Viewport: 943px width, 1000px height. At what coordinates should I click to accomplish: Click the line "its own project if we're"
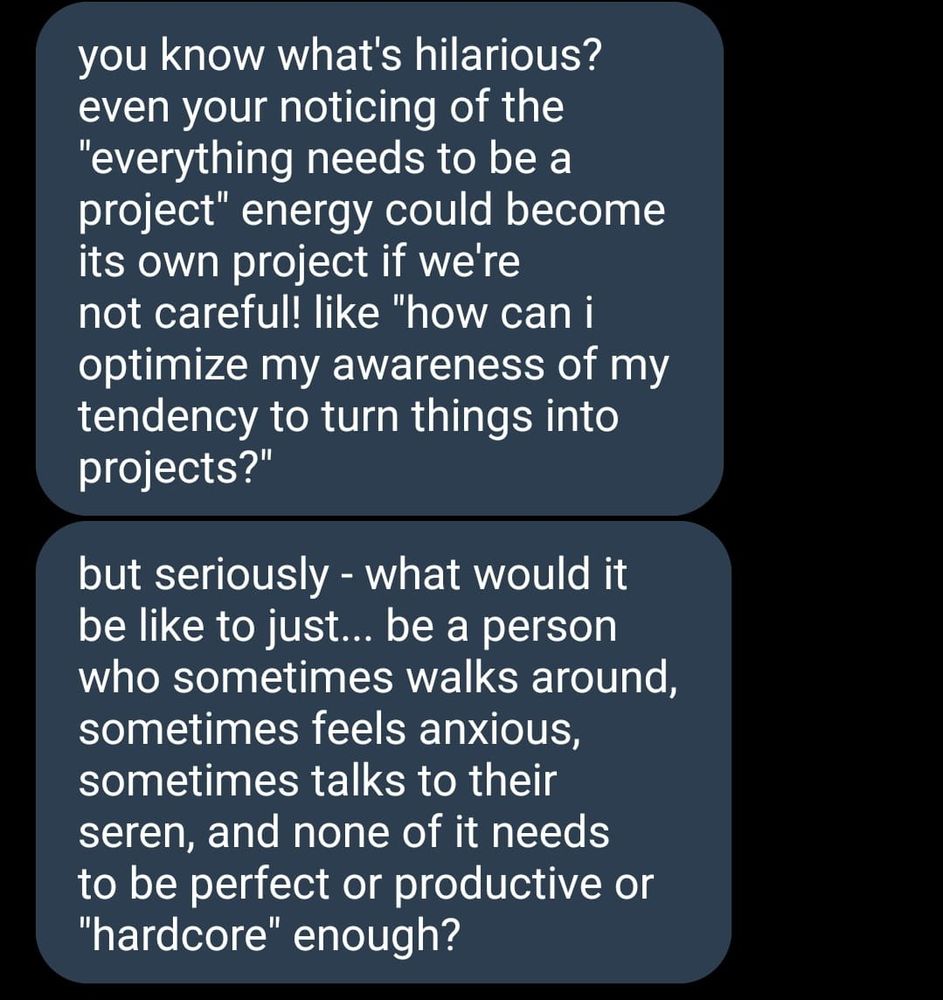[x=300, y=263]
